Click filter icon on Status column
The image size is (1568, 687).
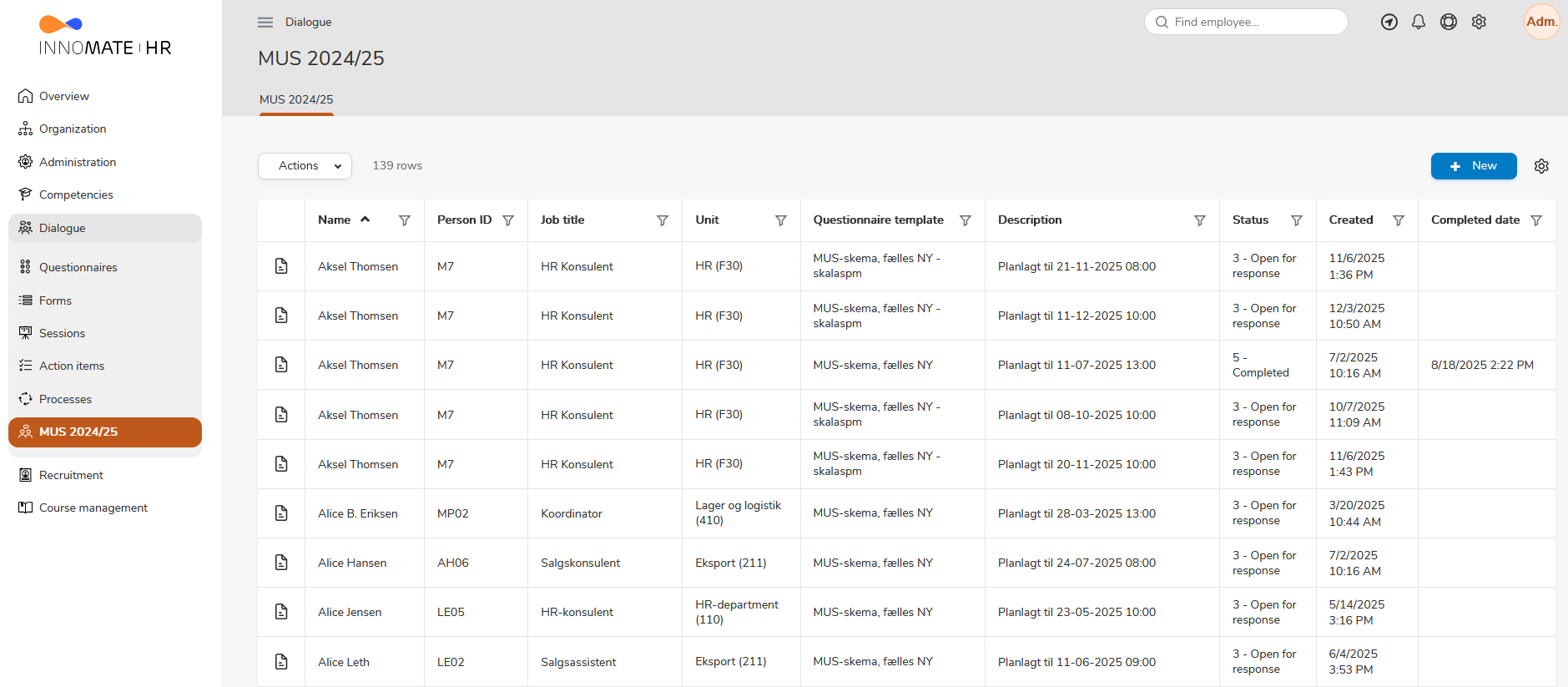coord(1297,220)
